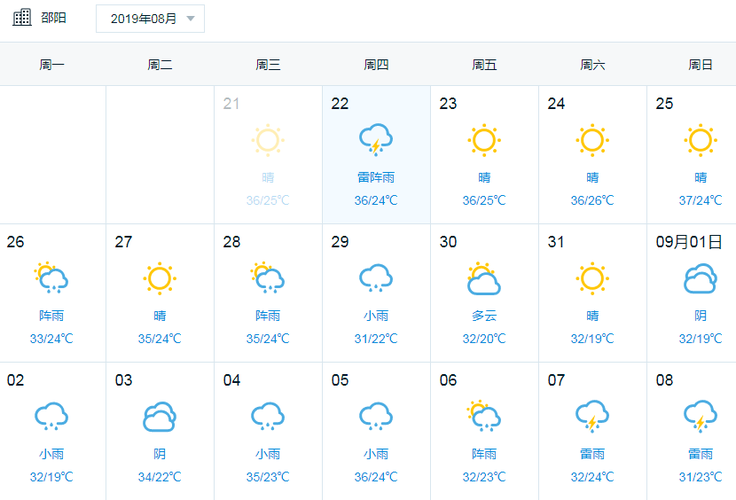Click the partly cloudy icon on day 30
736x500 pixels.
484,278
